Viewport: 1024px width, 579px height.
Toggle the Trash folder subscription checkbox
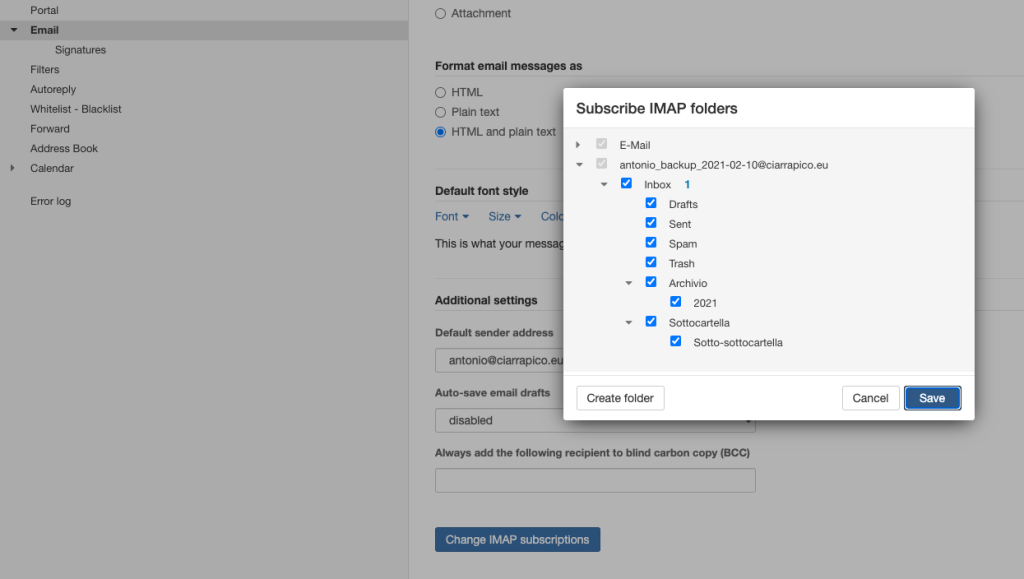point(651,262)
